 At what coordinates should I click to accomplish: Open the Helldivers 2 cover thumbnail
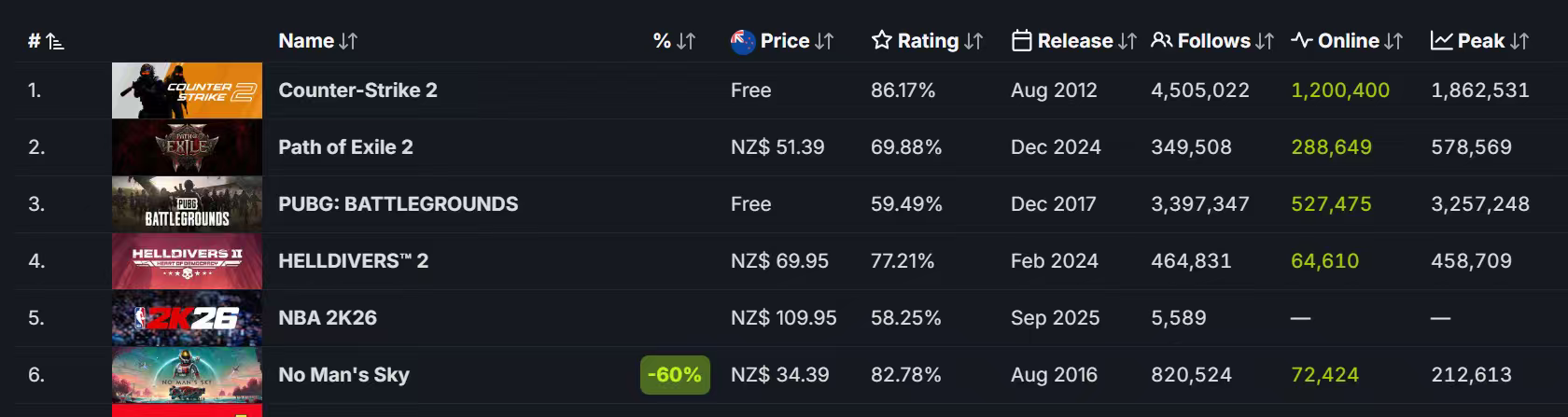point(187,261)
